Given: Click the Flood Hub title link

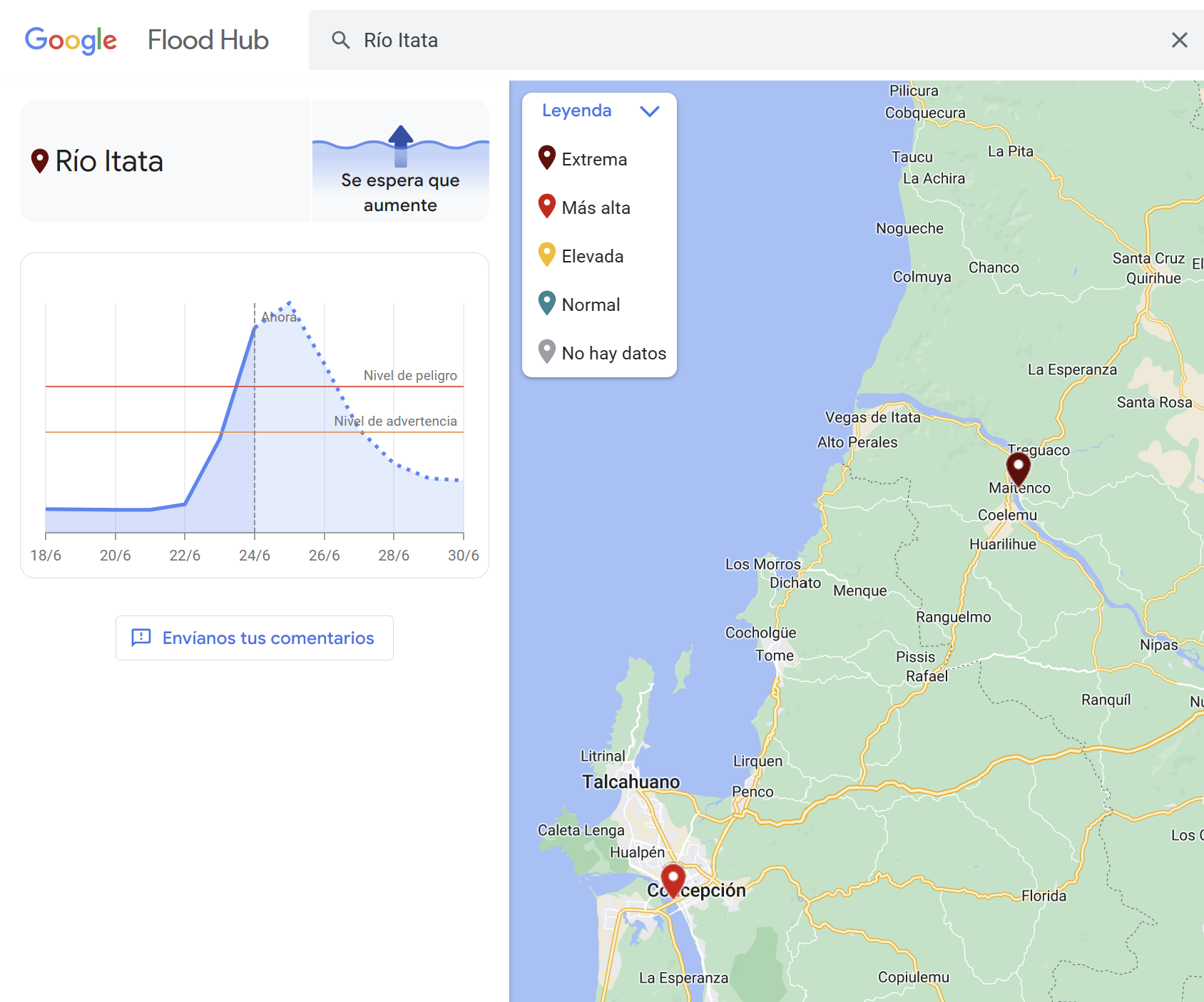Looking at the screenshot, I should point(208,41).
